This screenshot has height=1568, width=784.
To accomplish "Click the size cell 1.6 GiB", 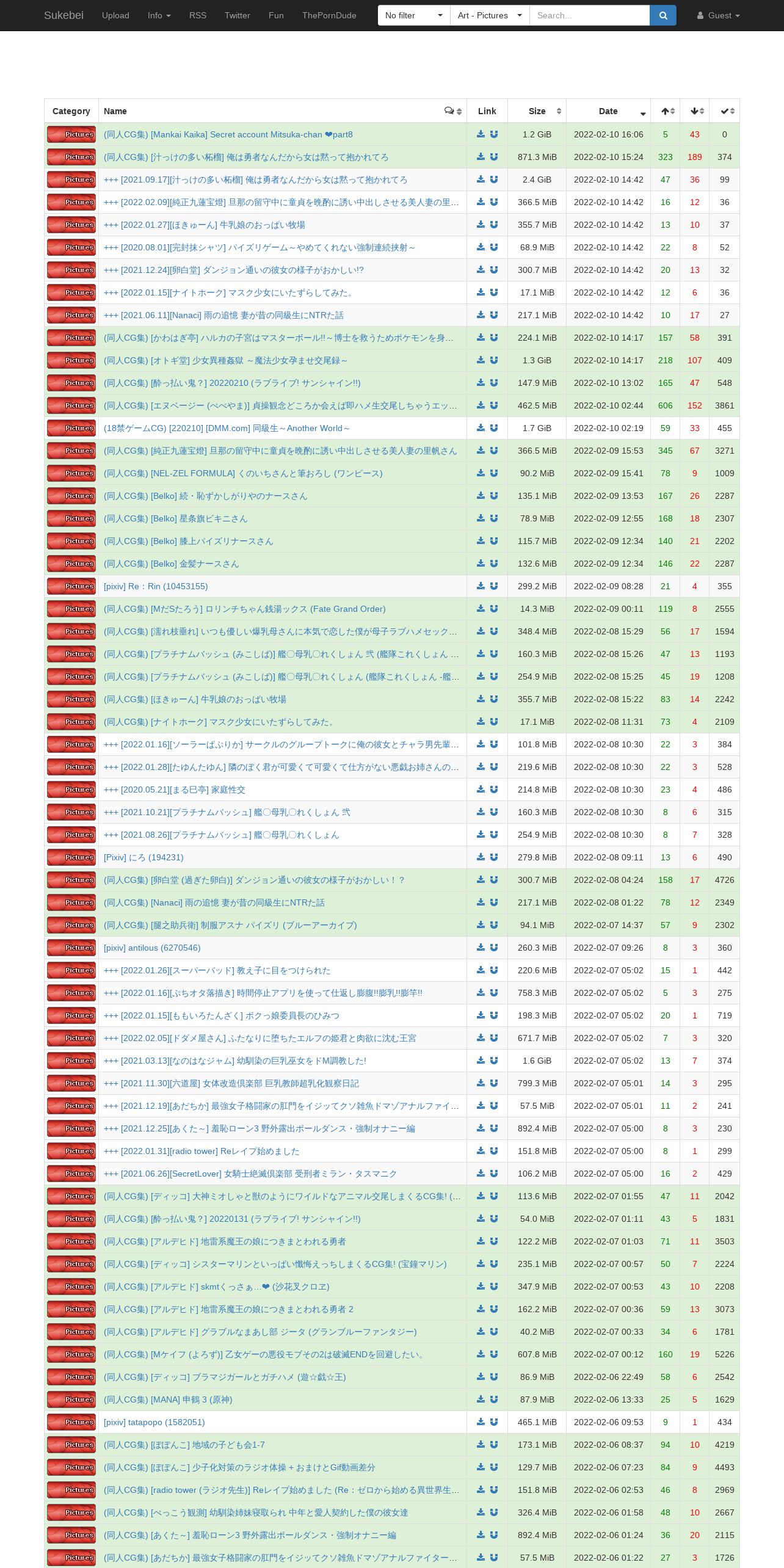I will [537, 1061].
